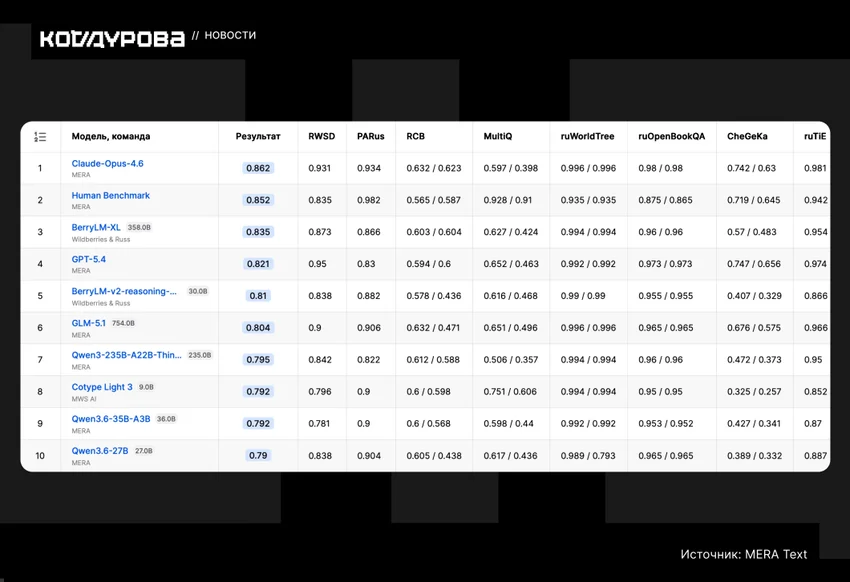Image resolution: width=850 pixels, height=582 pixels.
Task: Select the 0.795 result score badge
Action: click(258, 360)
